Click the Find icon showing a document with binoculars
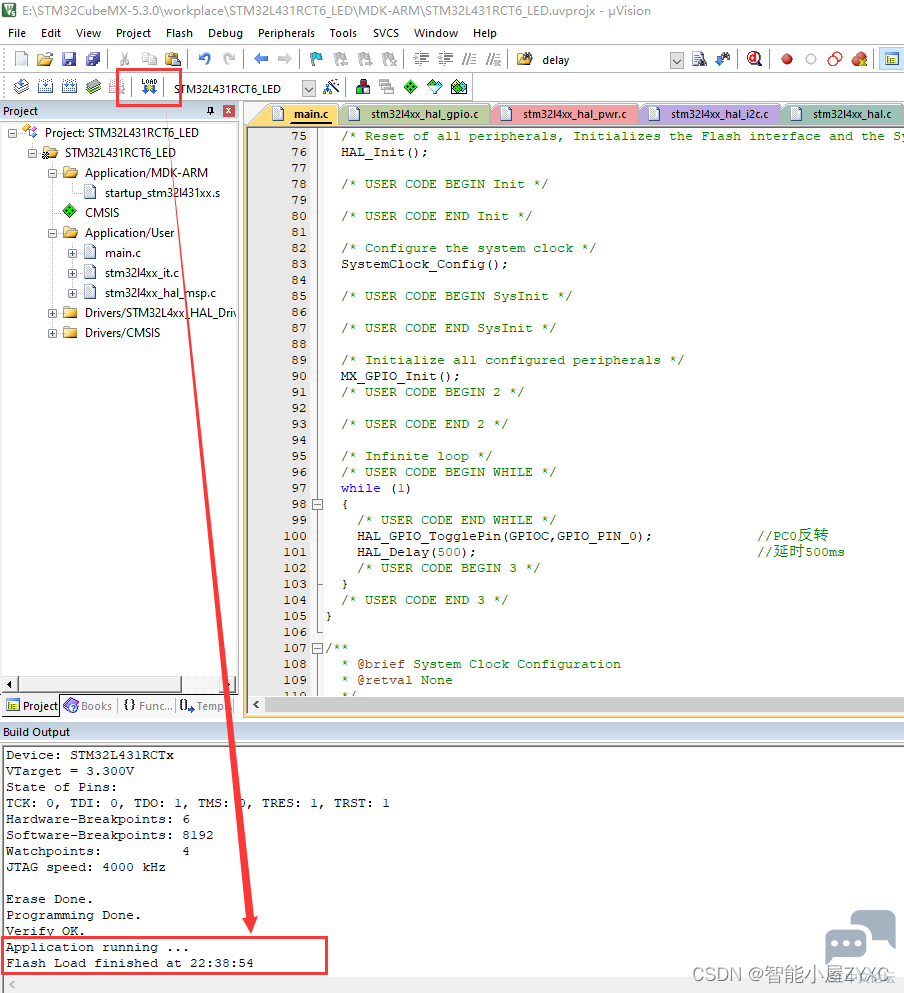 (x=699, y=59)
